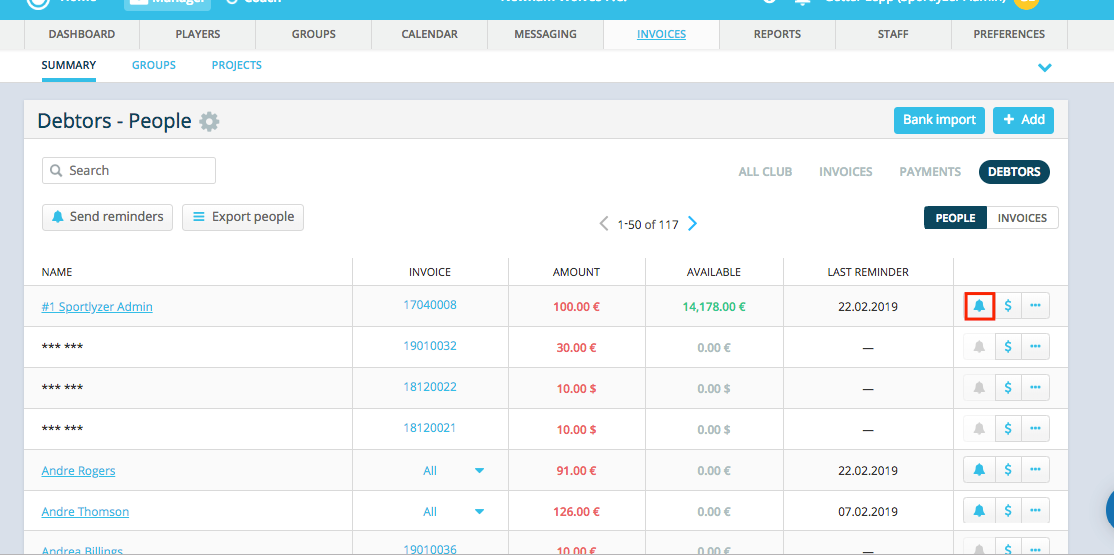Switch view to Invoices toggle
The width and height of the screenshot is (1114, 556).
(1022, 218)
